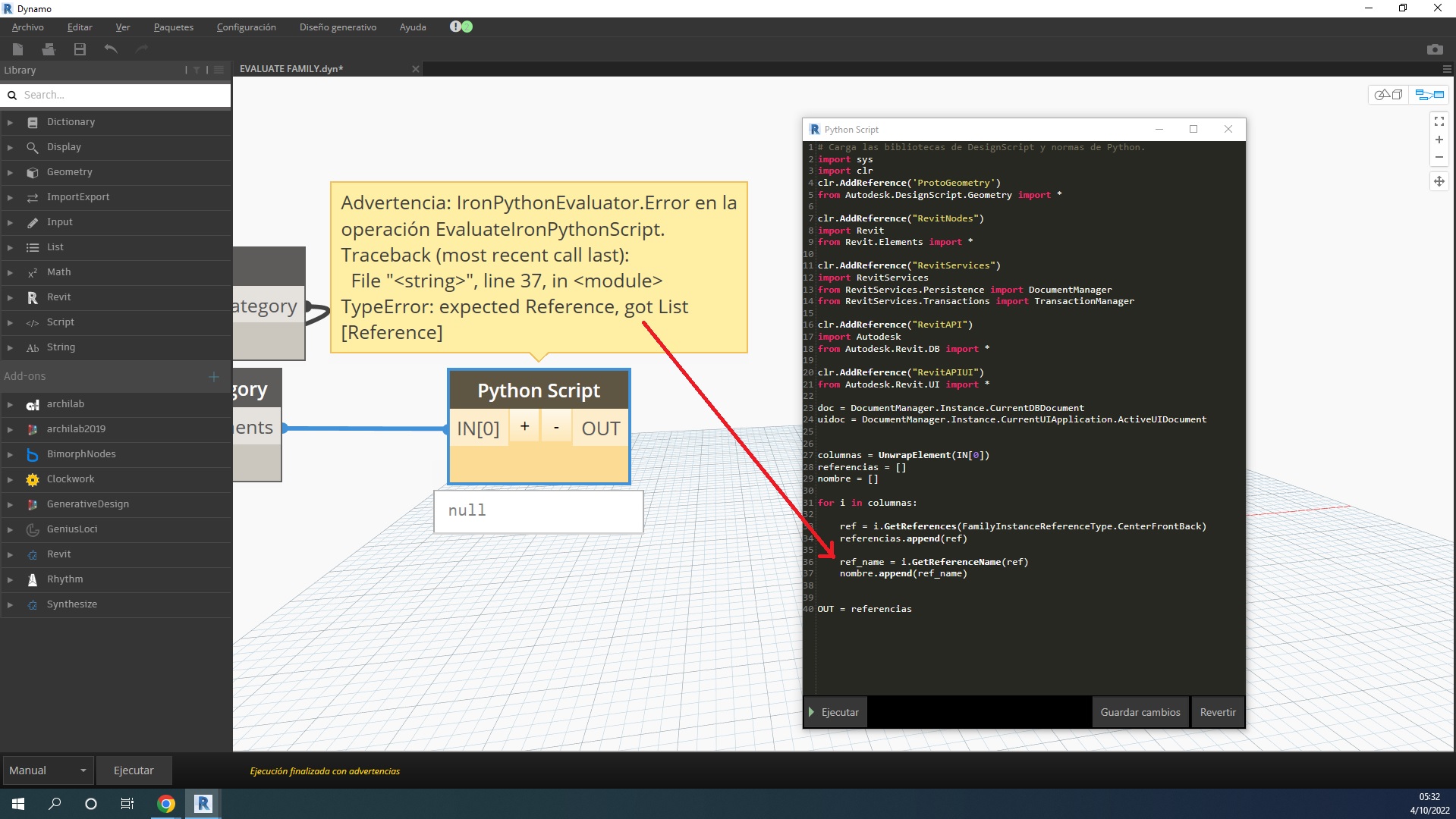Expand the Dictionary library category

10,122
